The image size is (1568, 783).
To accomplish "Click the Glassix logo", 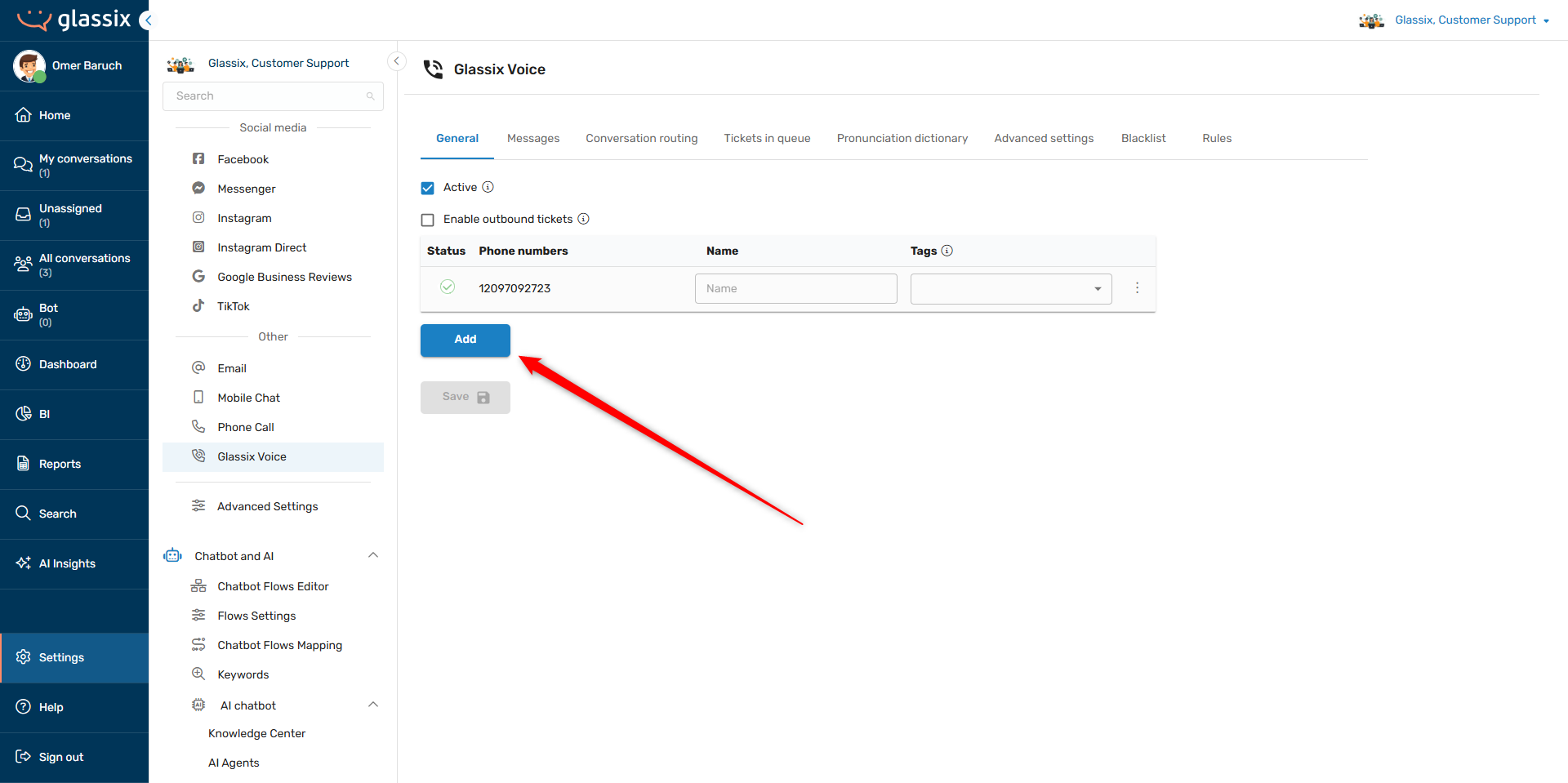I will coord(73,20).
